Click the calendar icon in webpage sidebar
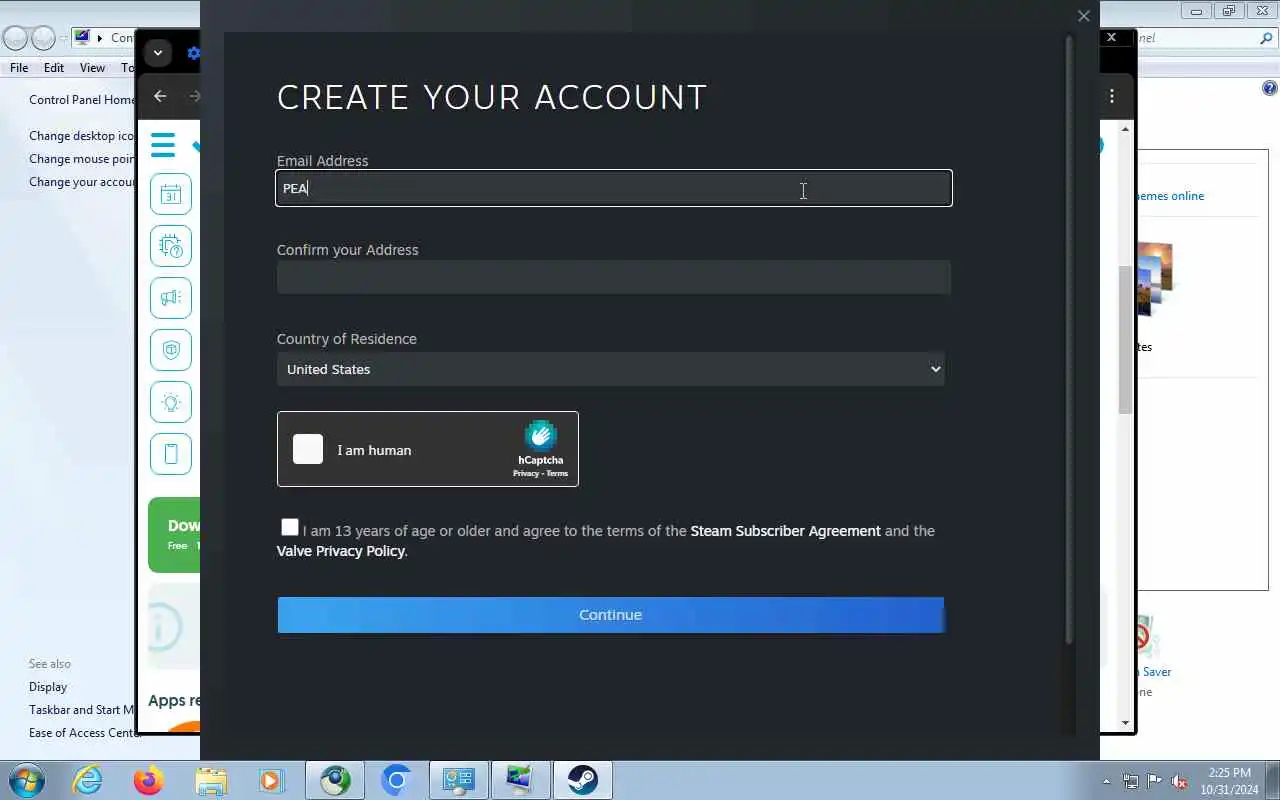1280x800 pixels. [x=171, y=194]
